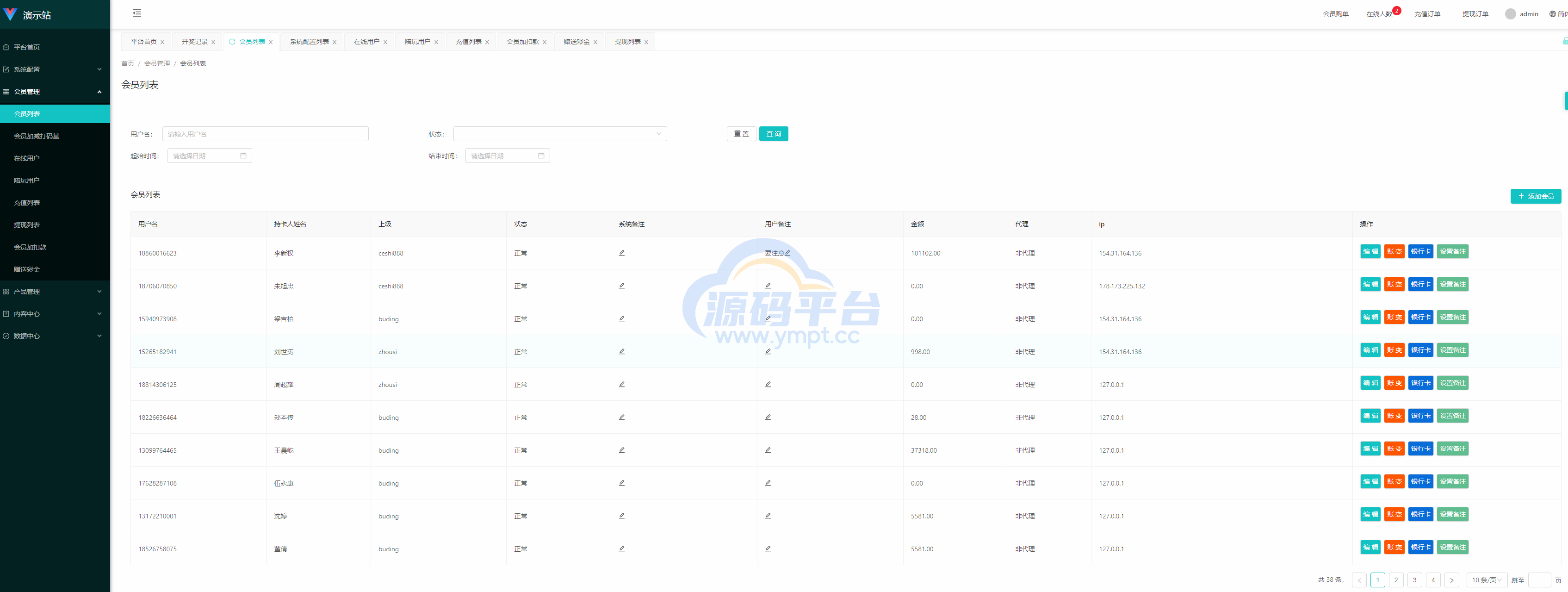Edit system remark for user 18706070850
The image size is (1568, 592).
coord(621,286)
